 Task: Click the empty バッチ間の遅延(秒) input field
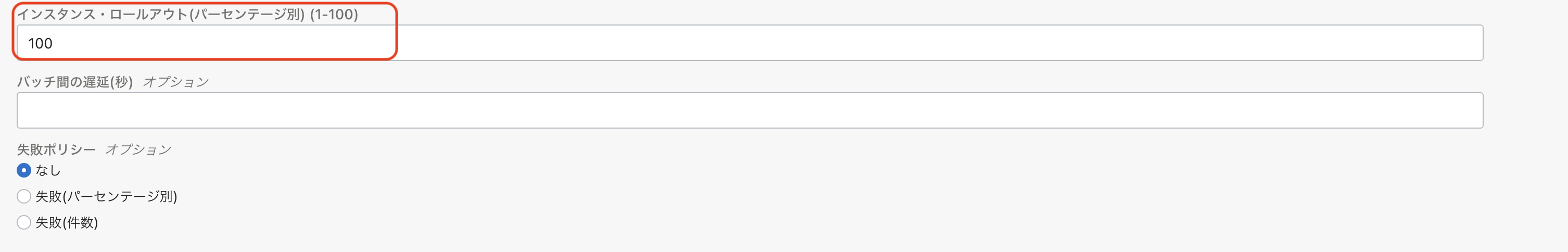click(x=749, y=110)
